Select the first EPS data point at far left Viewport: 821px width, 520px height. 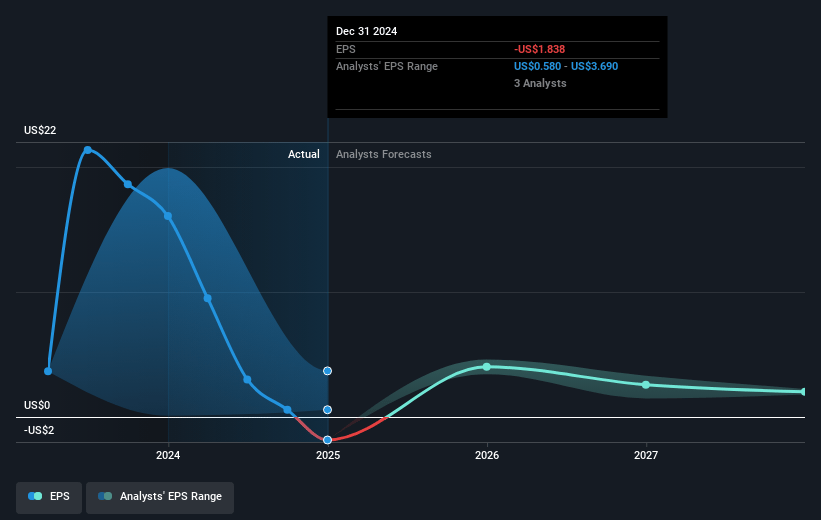coord(48,370)
